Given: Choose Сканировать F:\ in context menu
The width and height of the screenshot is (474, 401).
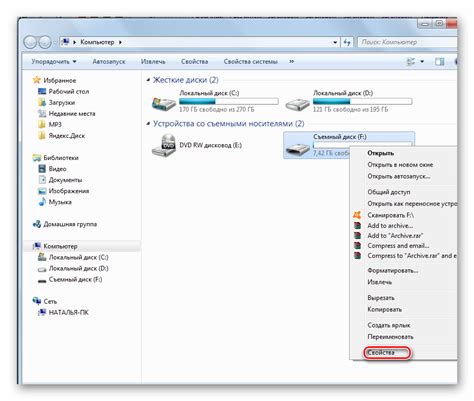Looking at the screenshot, I should 390,215.
